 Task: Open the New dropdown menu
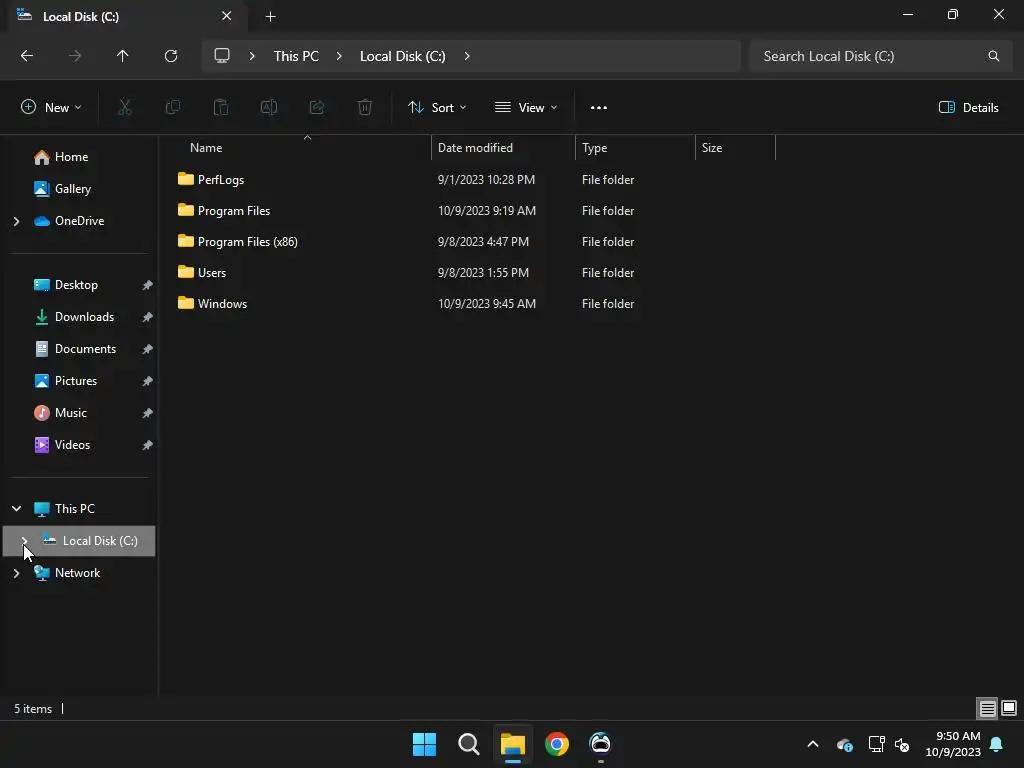point(51,108)
